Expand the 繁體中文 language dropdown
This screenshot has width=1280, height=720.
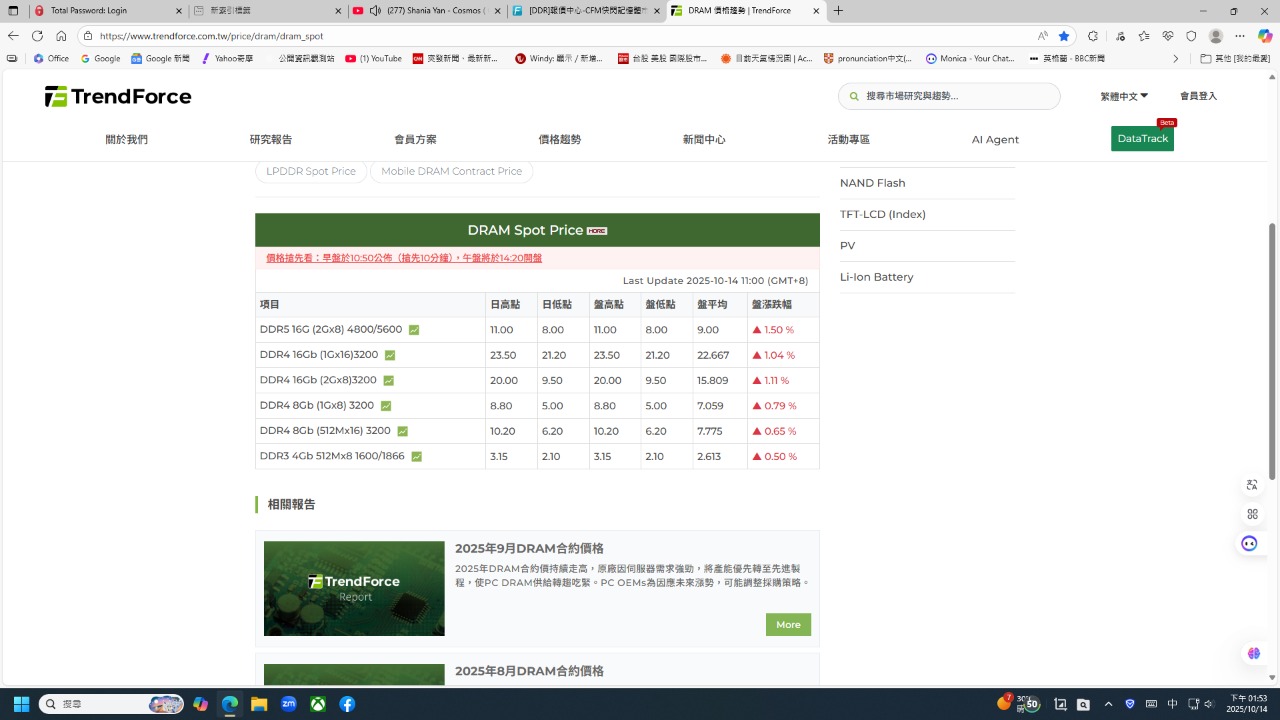pos(1124,97)
